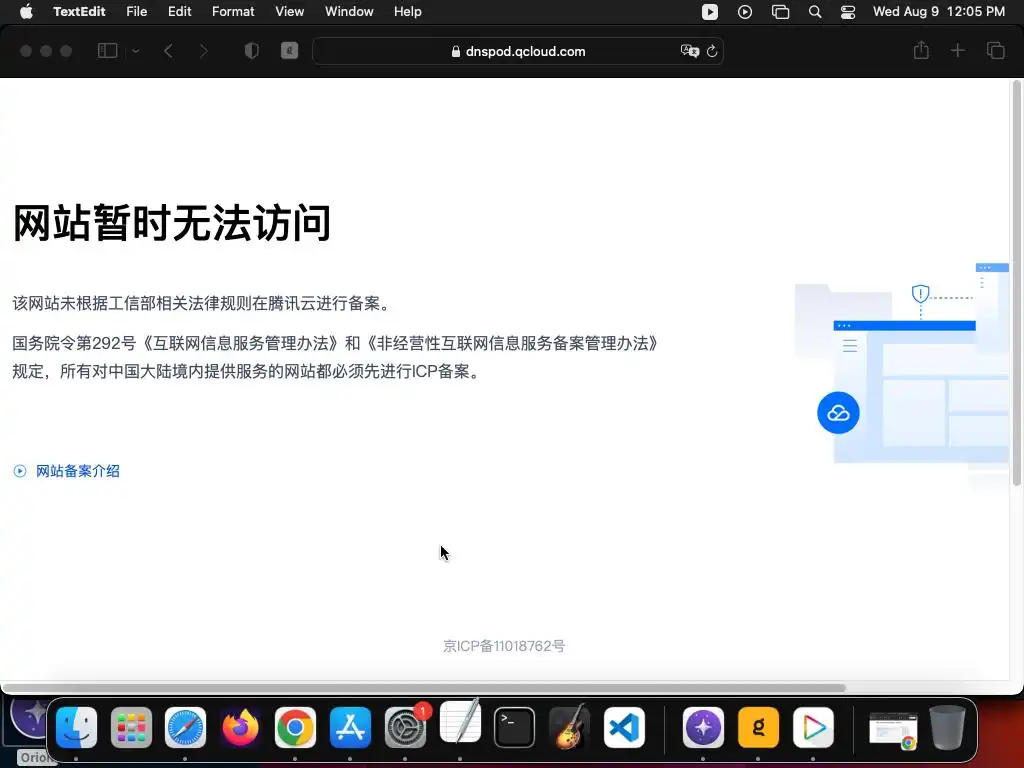Show the tab overview
Screen dimensions: 1024x768
click(995, 50)
